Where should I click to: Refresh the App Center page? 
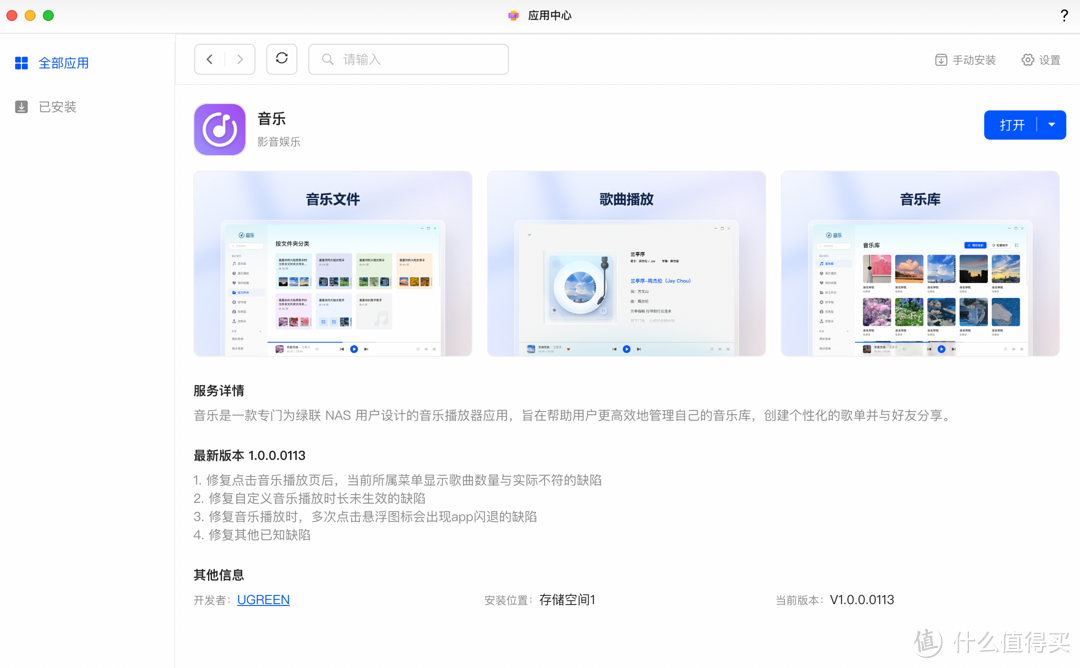click(x=281, y=59)
